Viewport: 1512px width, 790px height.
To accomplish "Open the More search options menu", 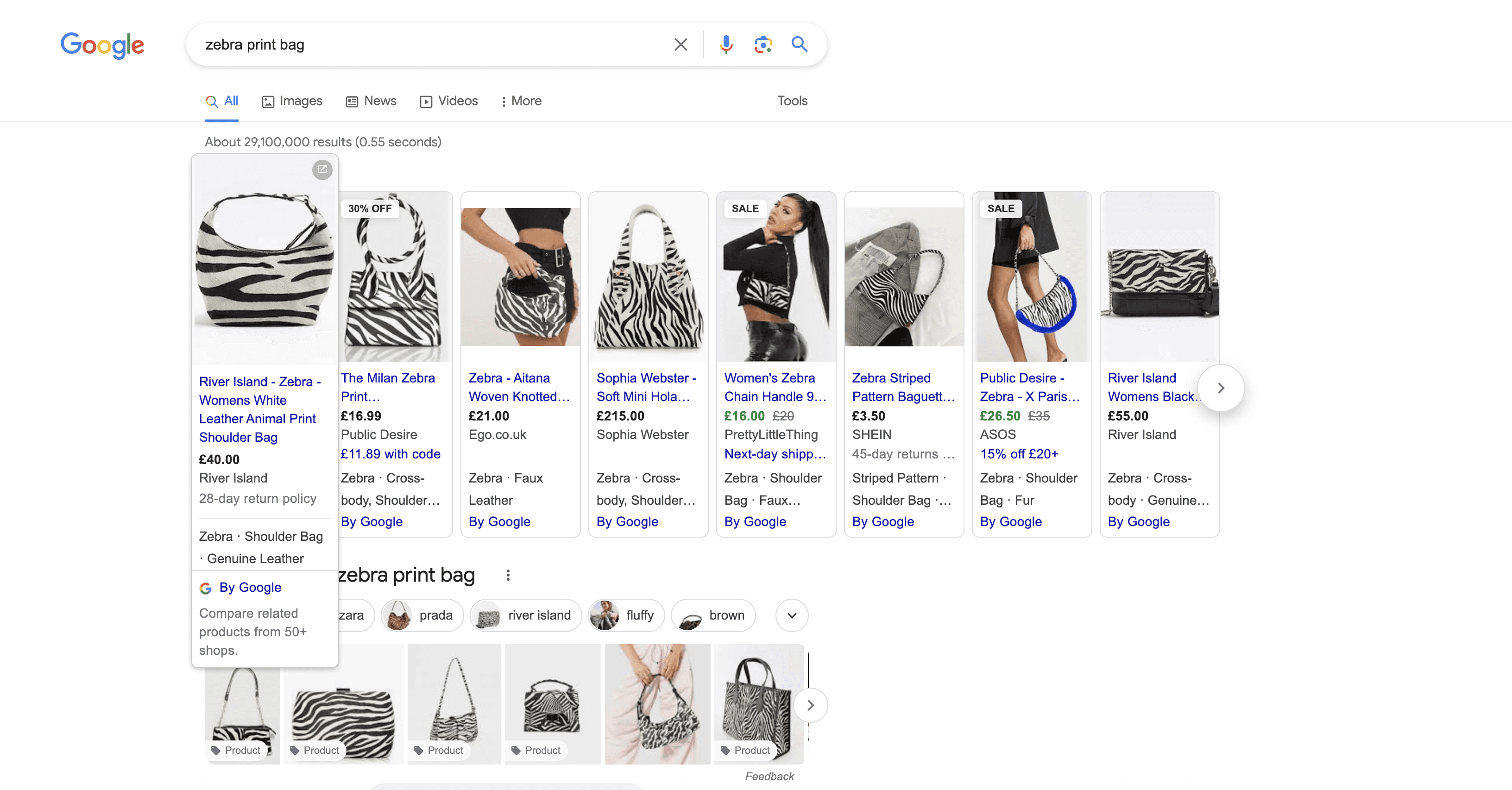I will 521,101.
